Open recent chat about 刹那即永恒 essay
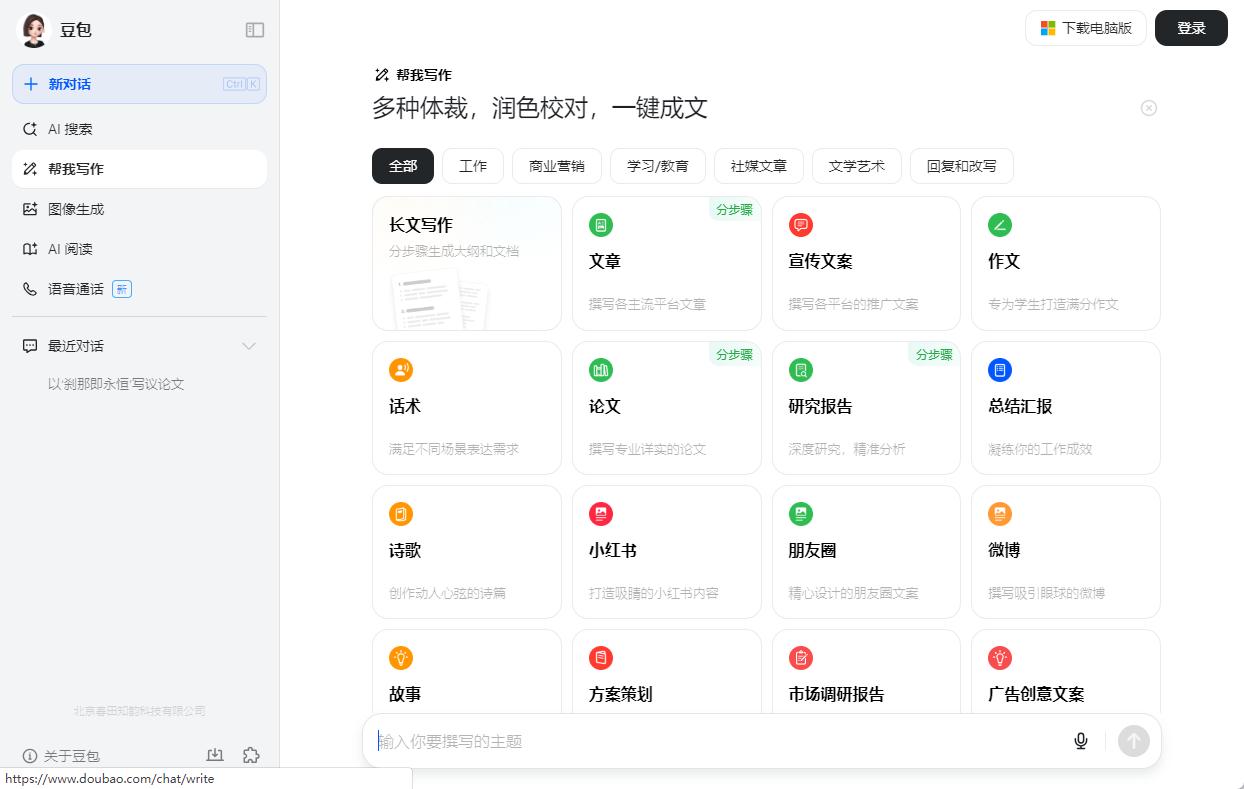This screenshot has height=789, width=1244. [x=116, y=384]
